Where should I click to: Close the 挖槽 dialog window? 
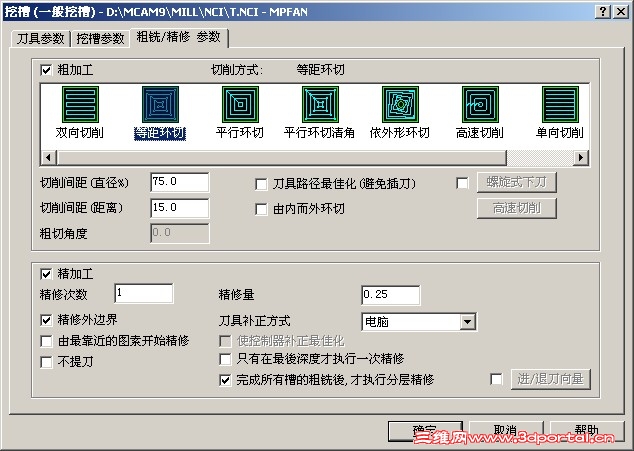pyautogui.click(x=621, y=12)
